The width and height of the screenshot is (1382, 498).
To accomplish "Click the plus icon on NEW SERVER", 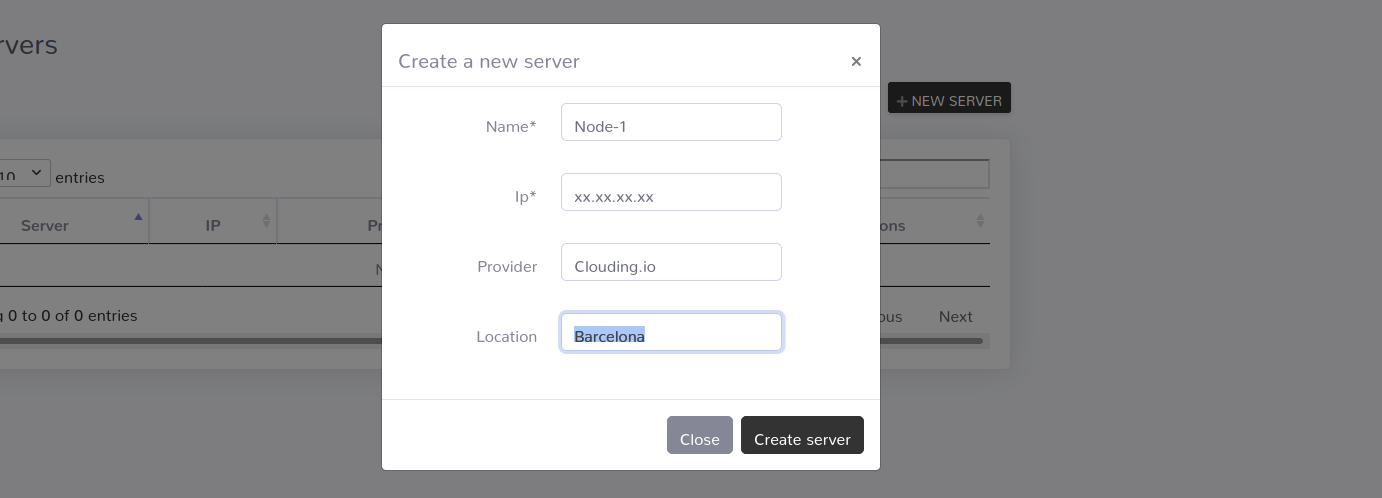I will click(902, 101).
